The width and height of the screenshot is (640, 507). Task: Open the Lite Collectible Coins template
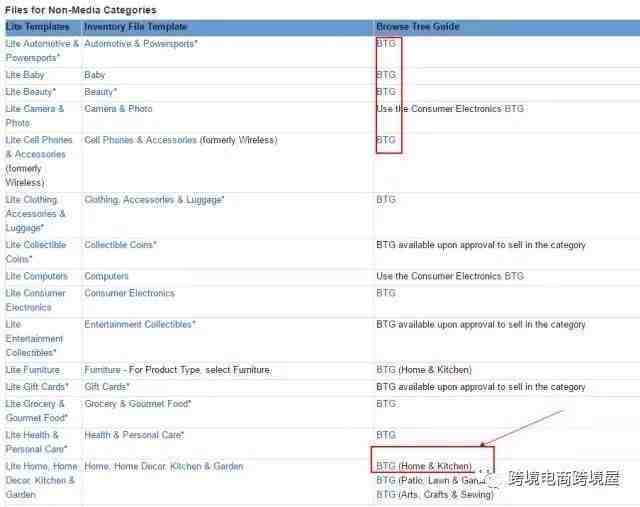tap(36, 252)
